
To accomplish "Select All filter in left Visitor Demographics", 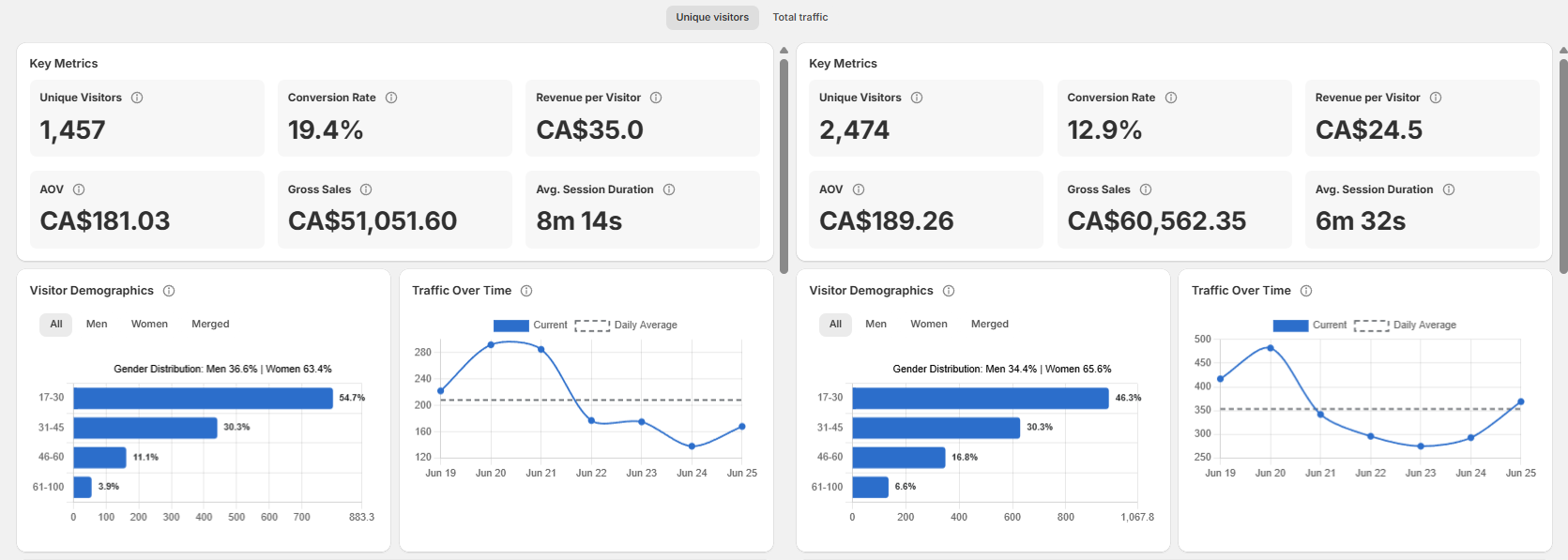I will [56, 325].
